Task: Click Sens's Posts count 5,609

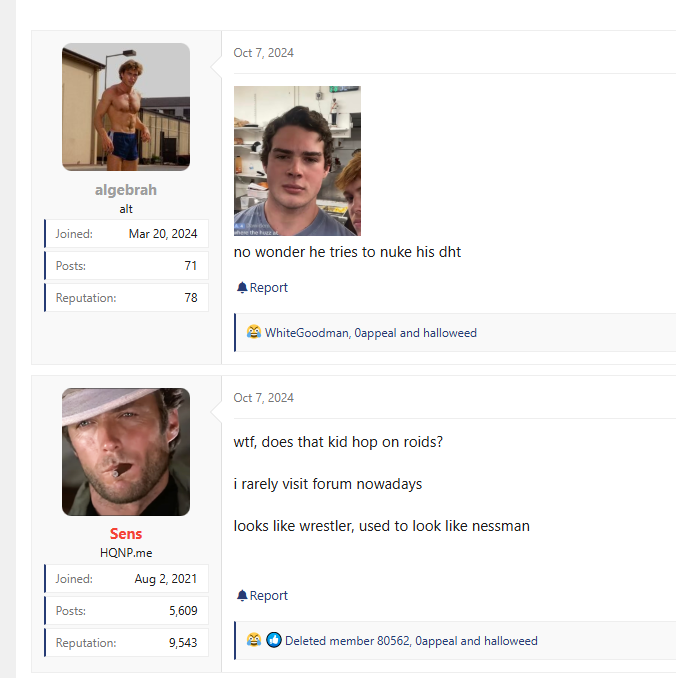Action: (183, 611)
